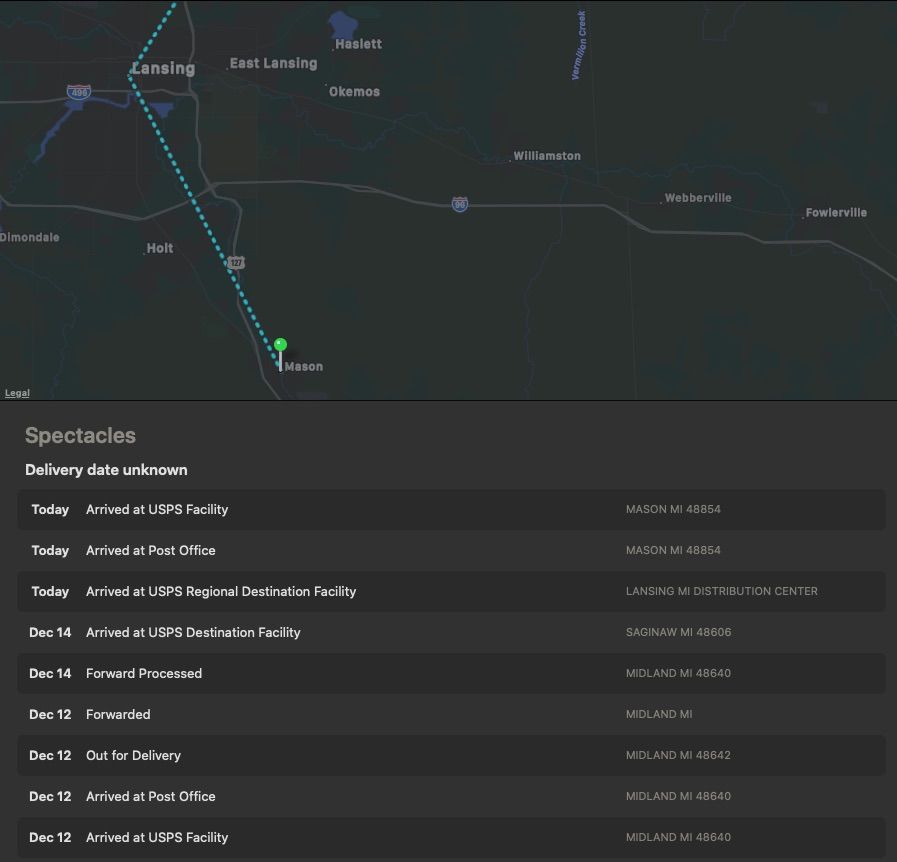Viewport: 897px width, 862px height.
Task: Select today's Arrived at Post Office entry
Action: (x=451, y=551)
